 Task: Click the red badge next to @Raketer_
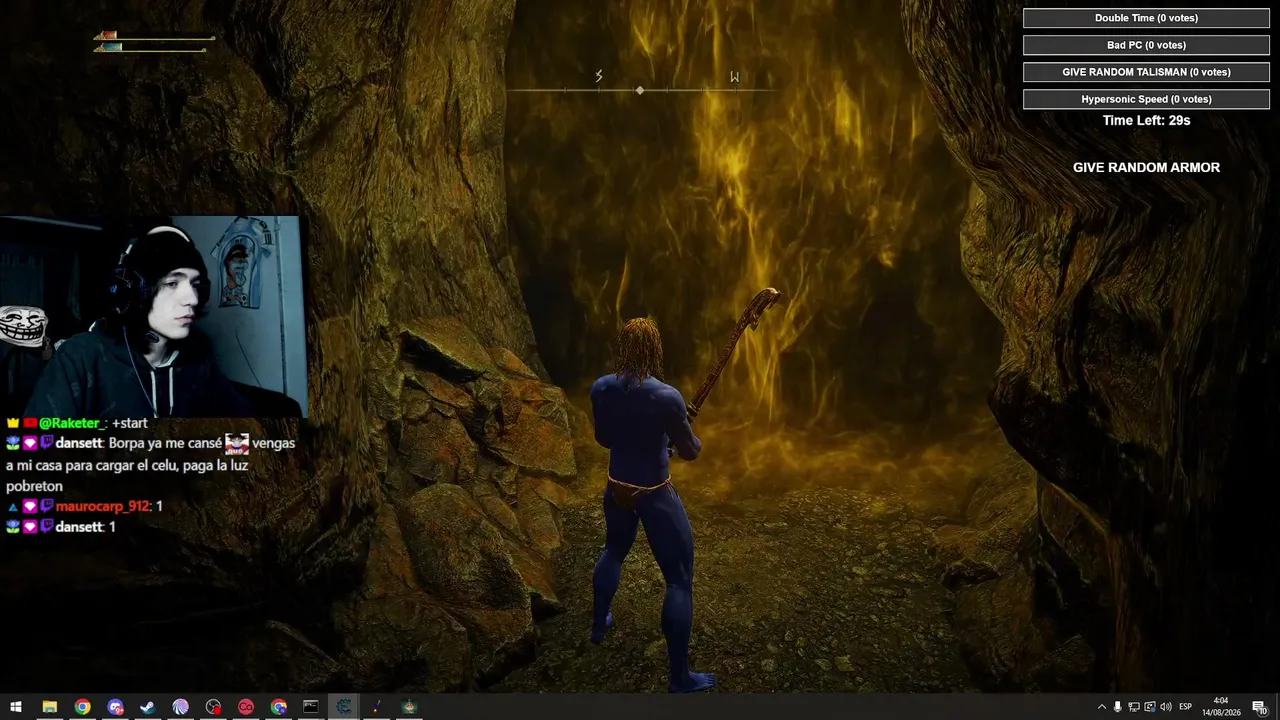pos(30,424)
